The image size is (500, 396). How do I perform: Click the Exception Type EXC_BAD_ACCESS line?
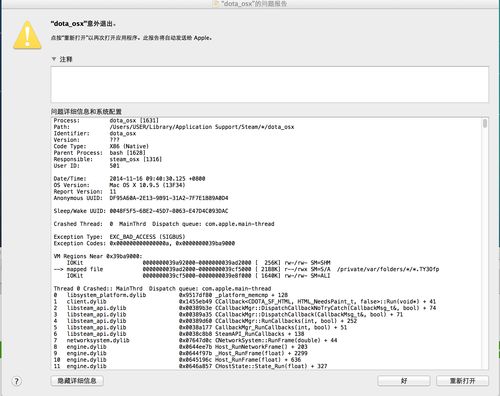[119, 237]
